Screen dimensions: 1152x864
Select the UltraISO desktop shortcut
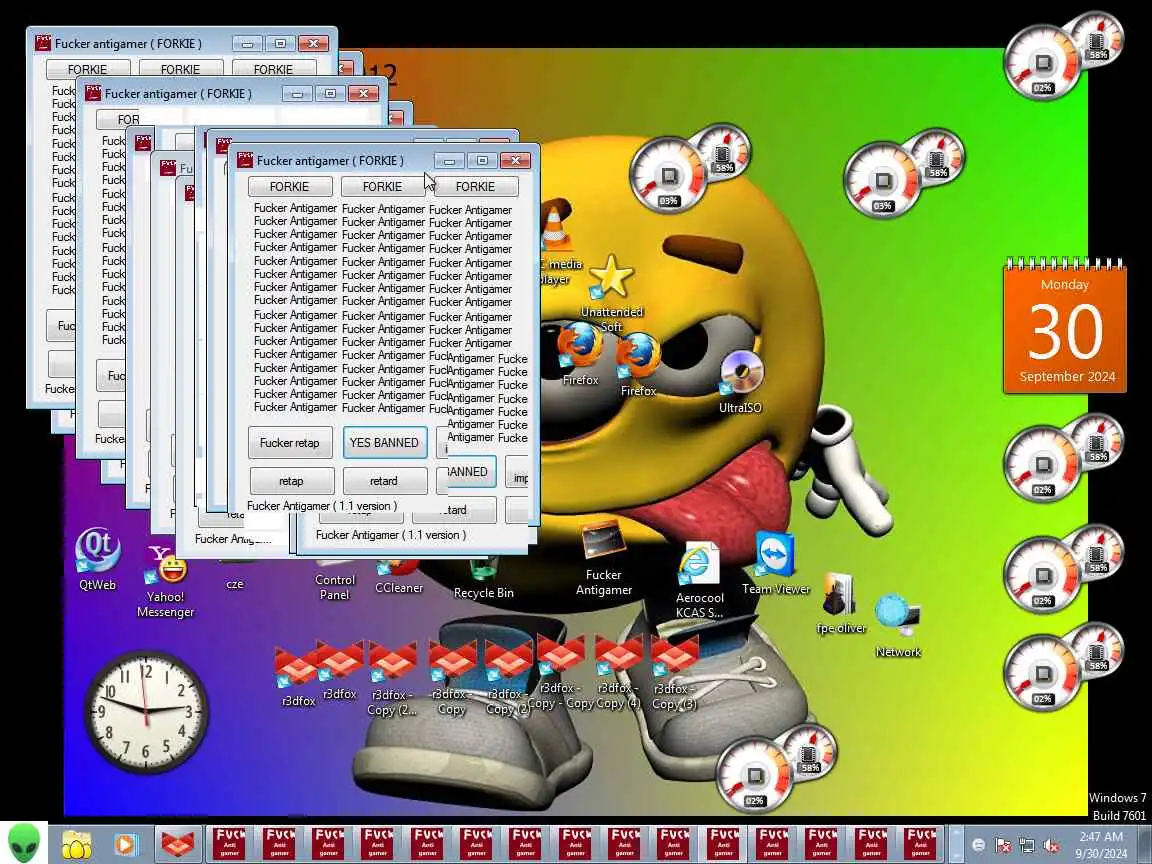[x=741, y=382]
